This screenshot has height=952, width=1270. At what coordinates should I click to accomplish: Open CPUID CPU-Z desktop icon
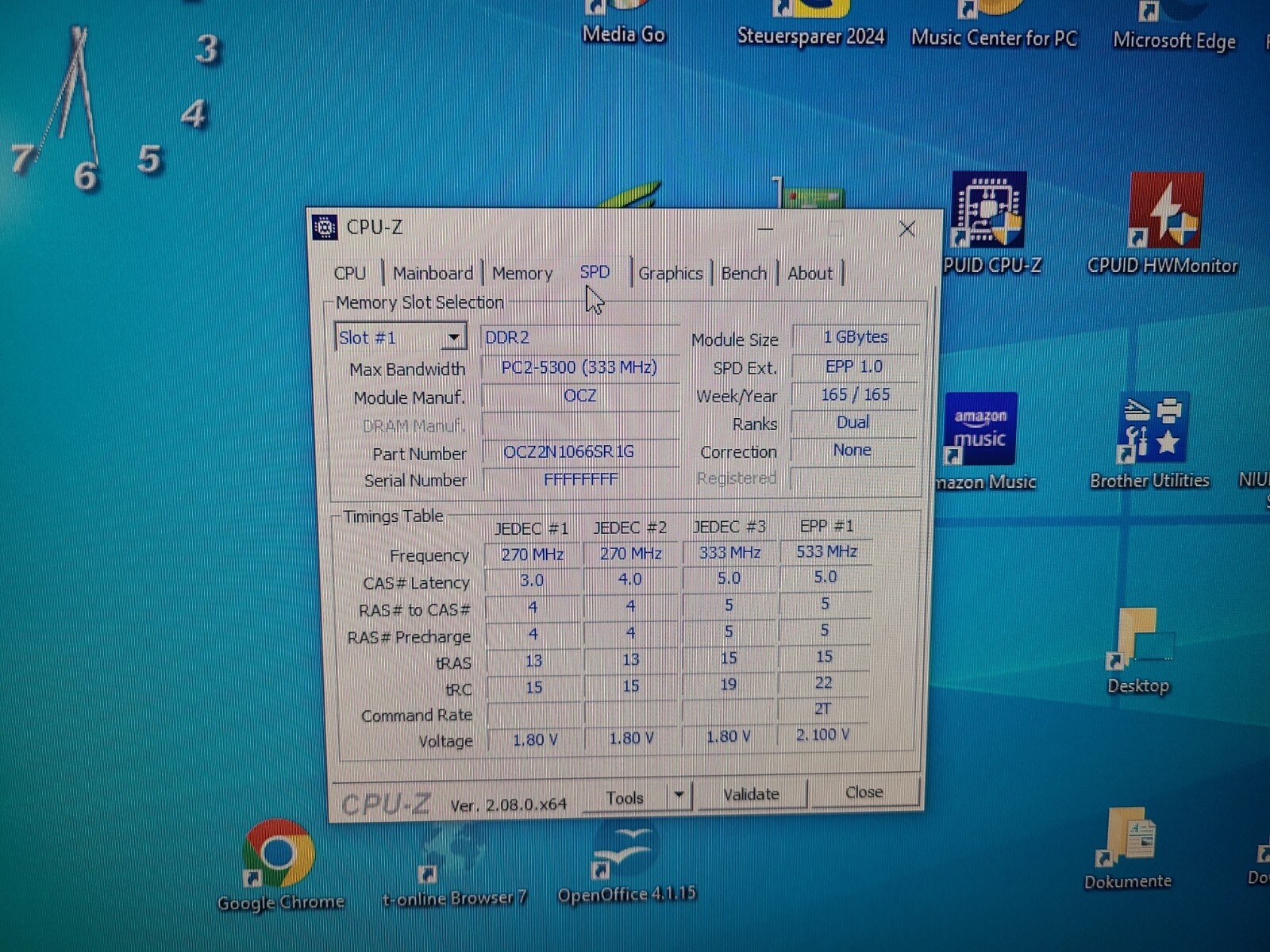coord(991,224)
